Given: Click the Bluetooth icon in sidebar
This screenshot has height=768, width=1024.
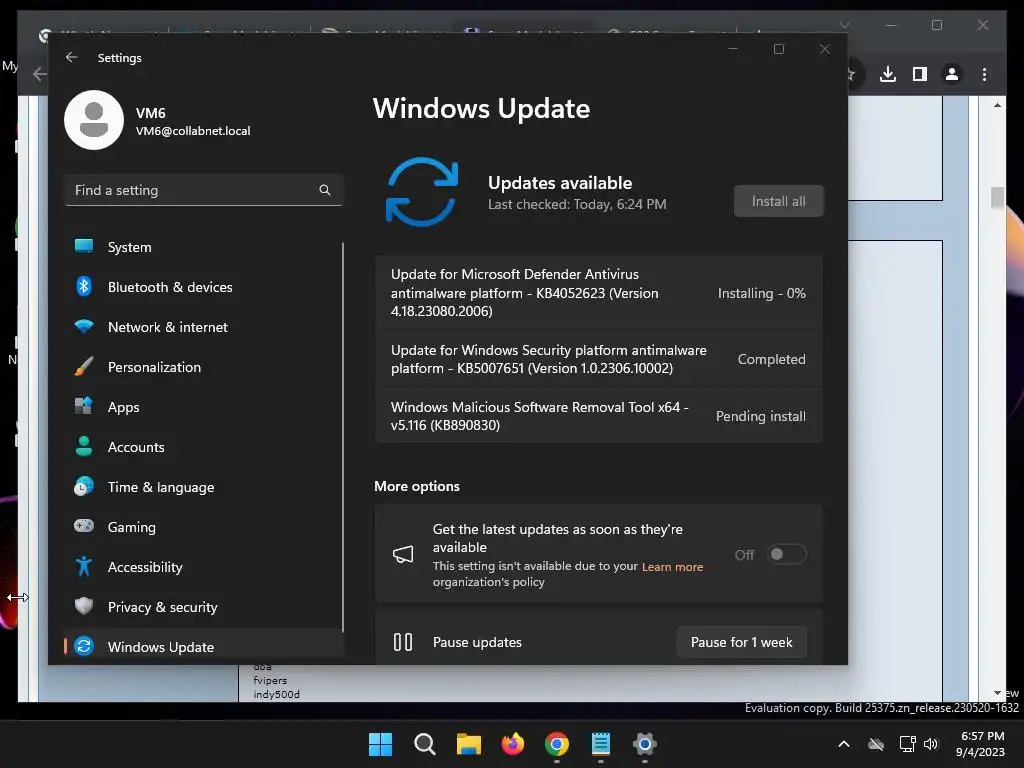Looking at the screenshot, I should coord(84,286).
